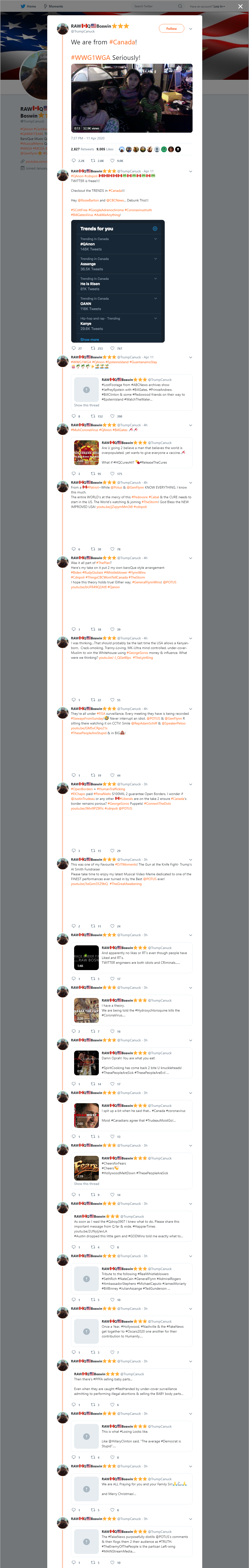
Task: Follow the @TrumpCanuck account
Action: 171,29
